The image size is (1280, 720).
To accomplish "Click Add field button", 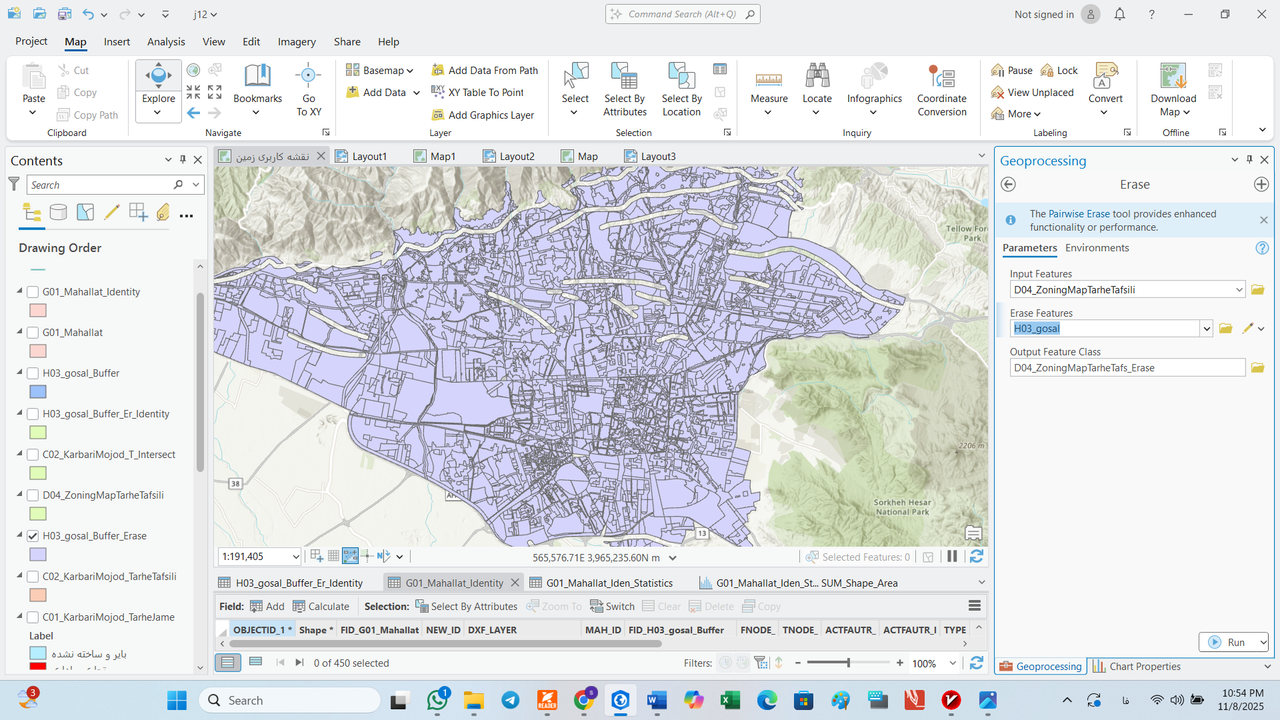I will click(267, 606).
